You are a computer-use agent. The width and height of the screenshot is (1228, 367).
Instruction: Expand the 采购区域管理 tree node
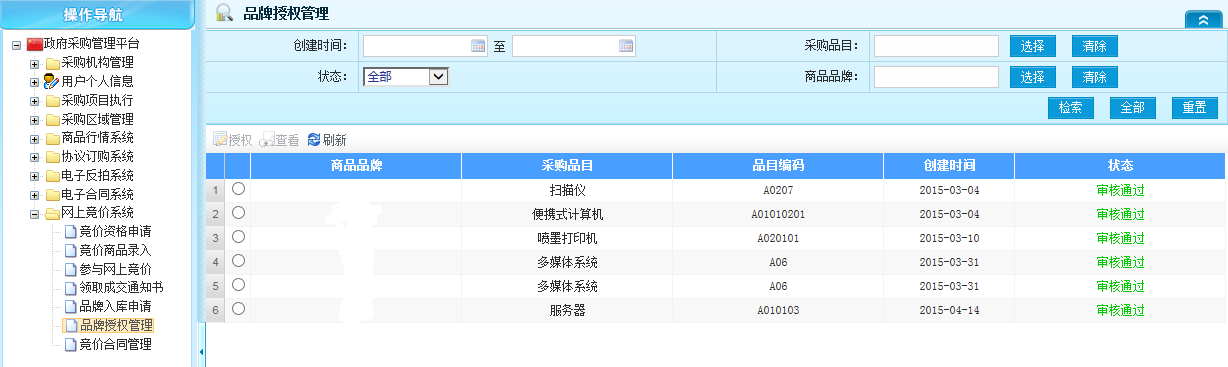[x=34, y=120]
